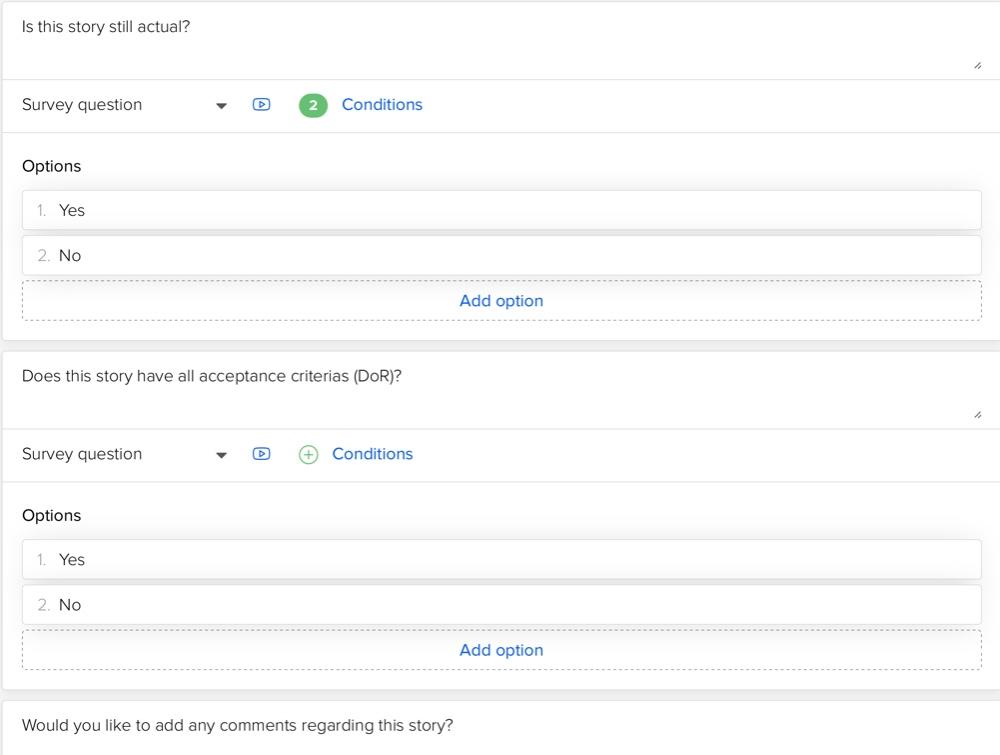Open Conditions link for 'Is this story still actual?'
Viewport: 1000px width, 755px height.
382,105
